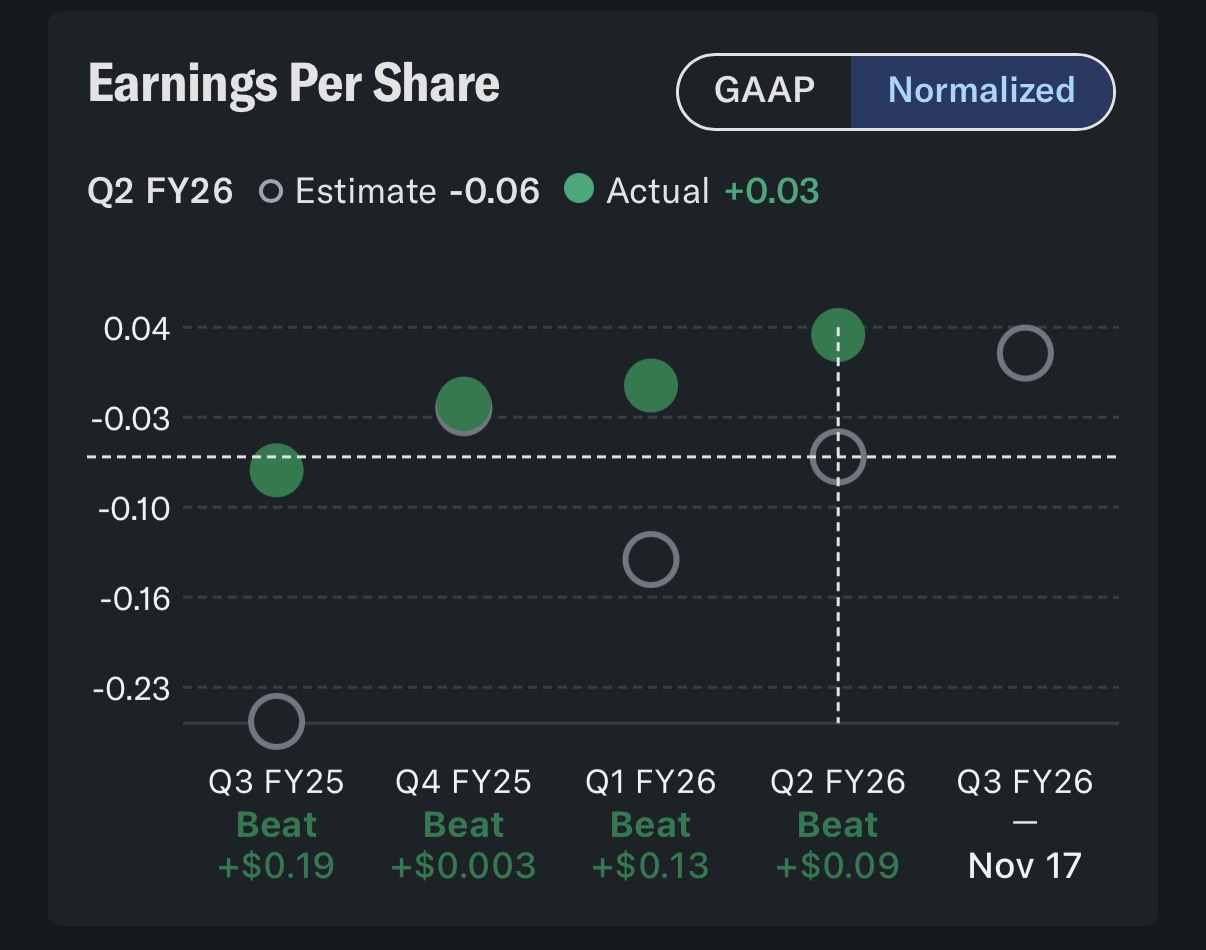The height and width of the screenshot is (950, 1206).
Task: Switch to GAAP earnings view
Action: (x=765, y=91)
